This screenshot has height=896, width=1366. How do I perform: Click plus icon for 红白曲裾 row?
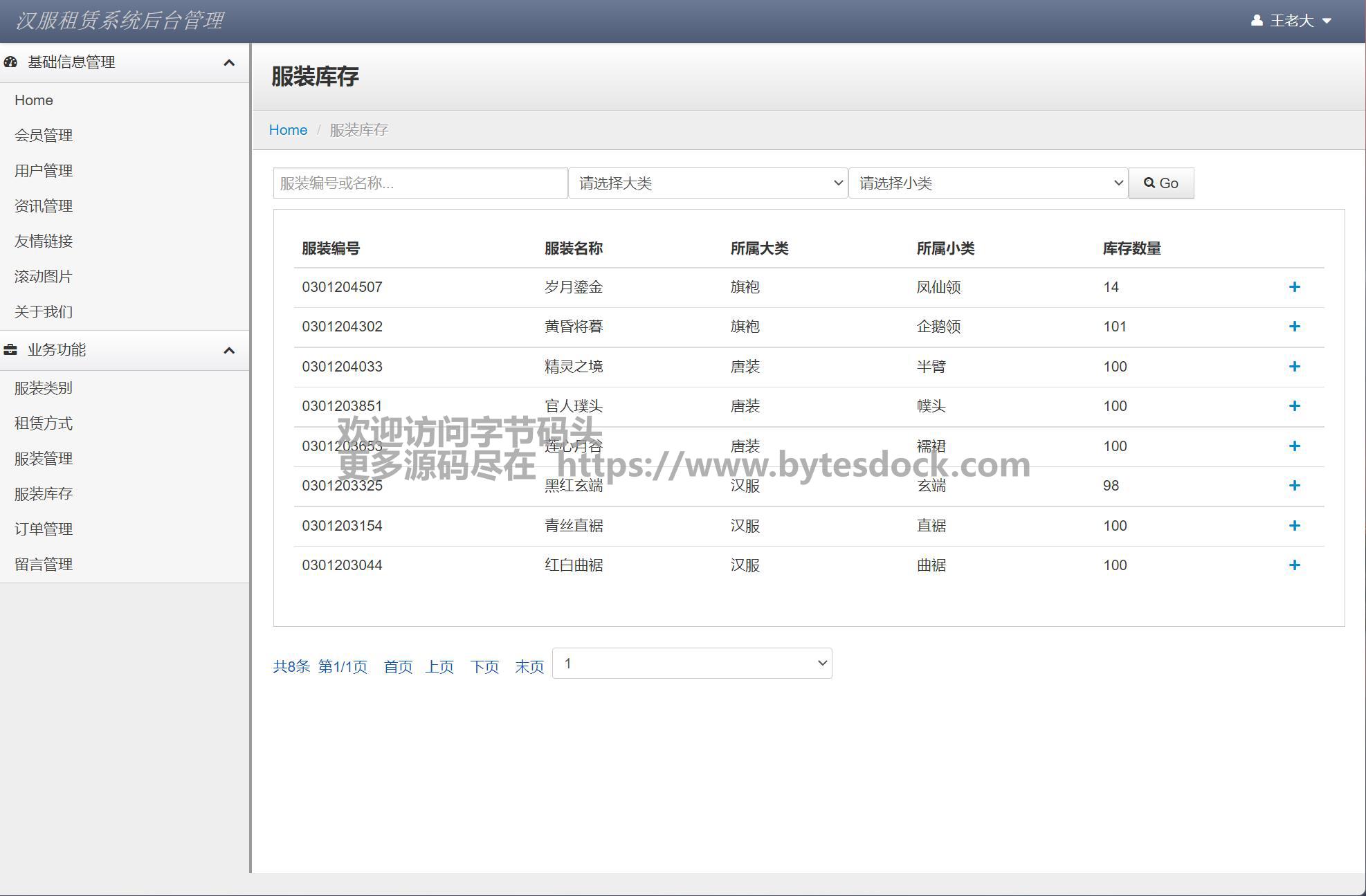[1294, 565]
